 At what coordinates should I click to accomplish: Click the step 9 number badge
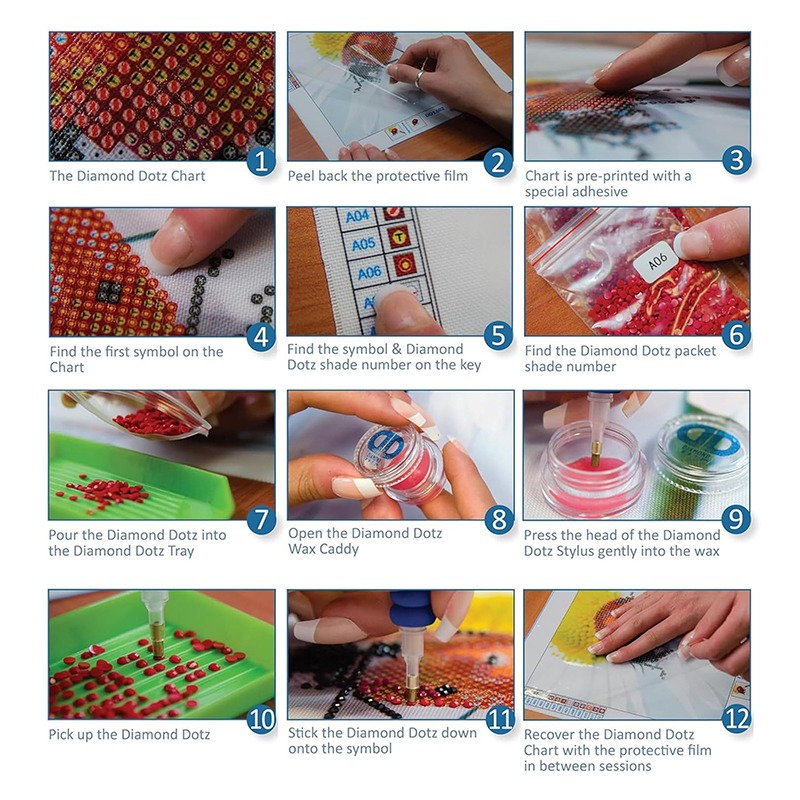pos(737,518)
